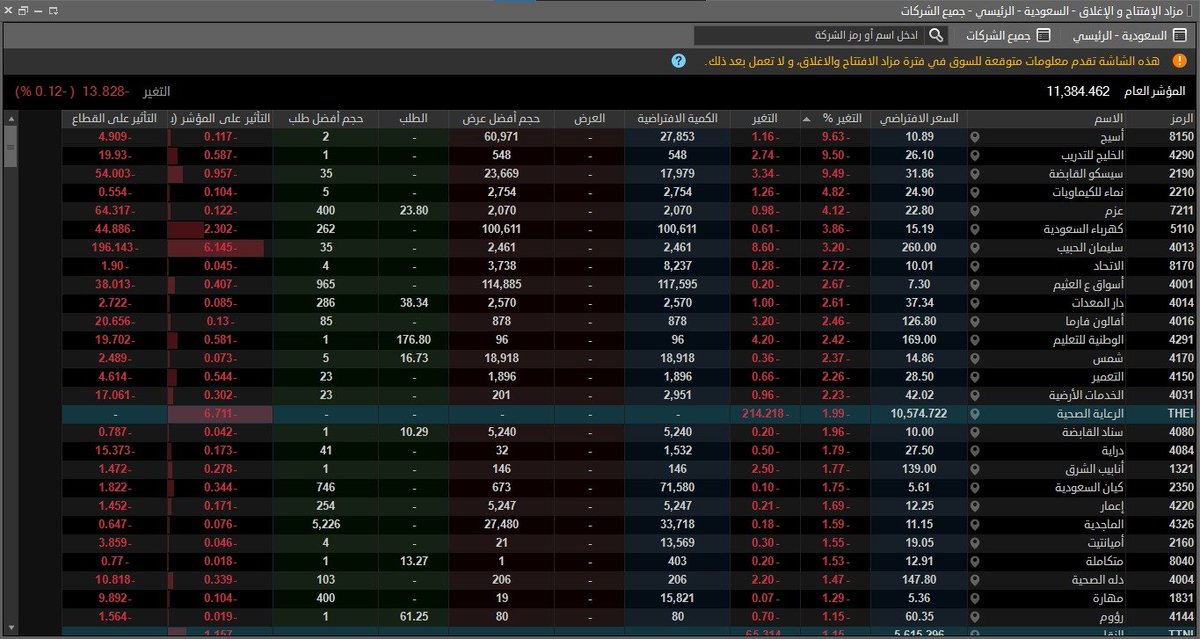The height and width of the screenshot is (639, 1200).
Task: Click the index impact value 6.711
Action: (x=219, y=412)
